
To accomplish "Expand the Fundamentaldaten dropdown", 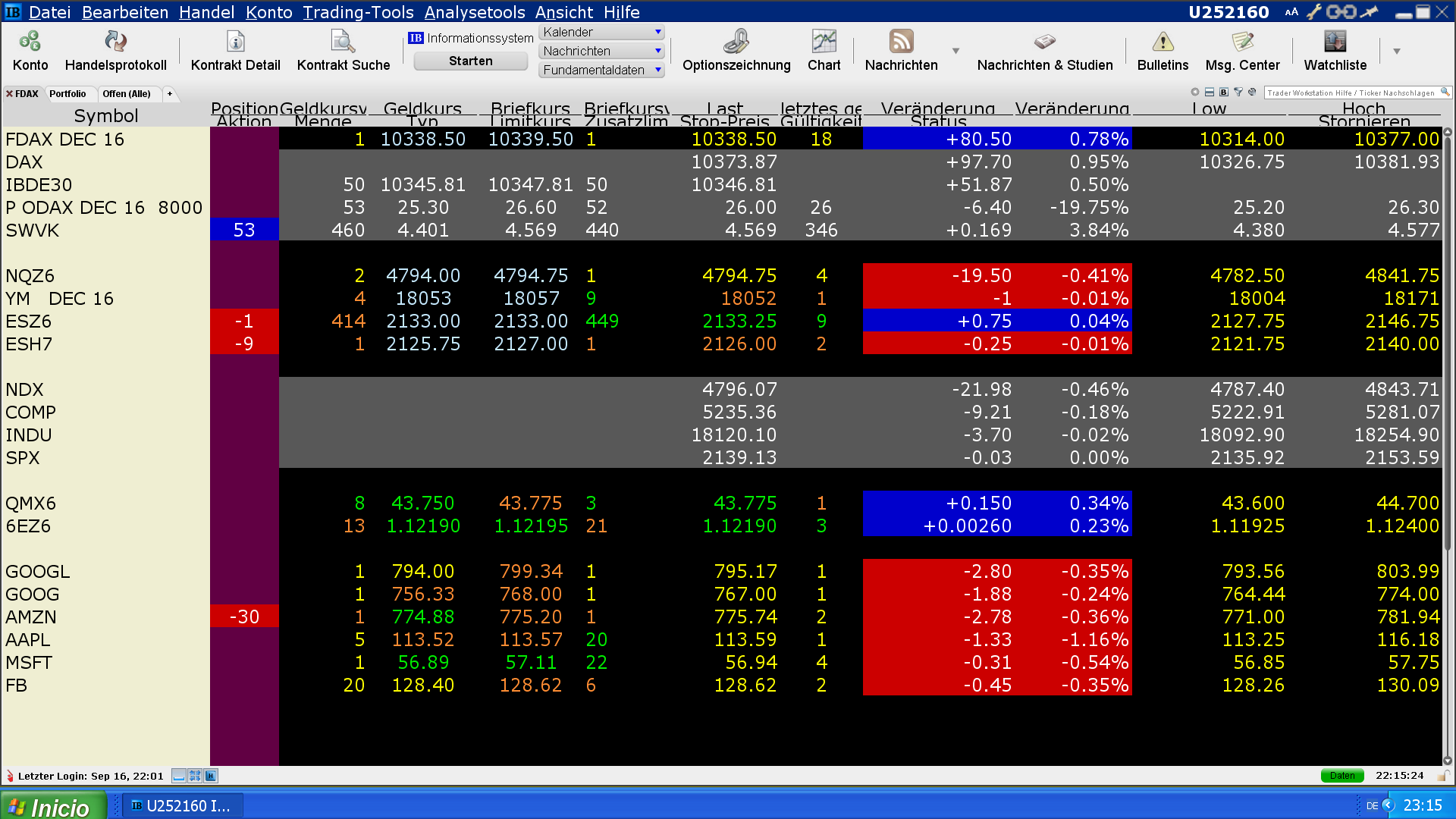I will coord(657,70).
